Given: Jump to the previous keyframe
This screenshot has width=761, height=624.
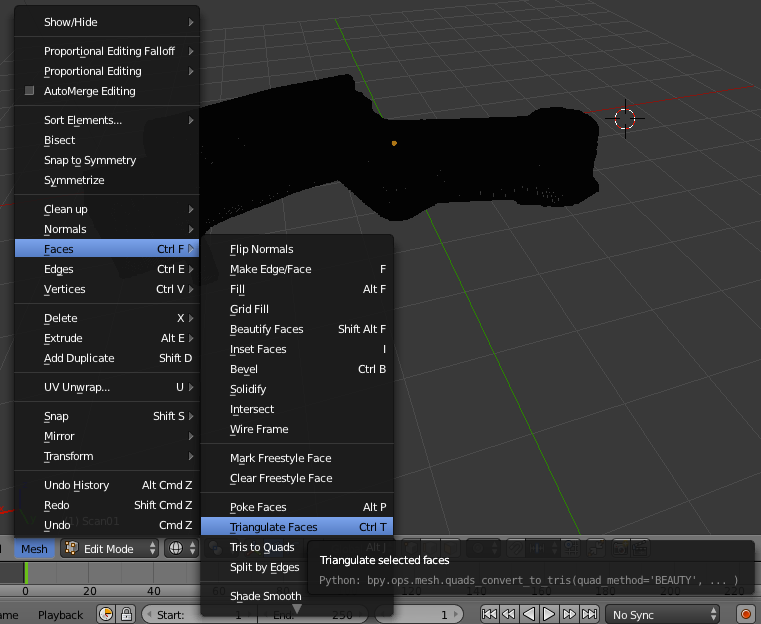Looking at the screenshot, I should point(509,614).
